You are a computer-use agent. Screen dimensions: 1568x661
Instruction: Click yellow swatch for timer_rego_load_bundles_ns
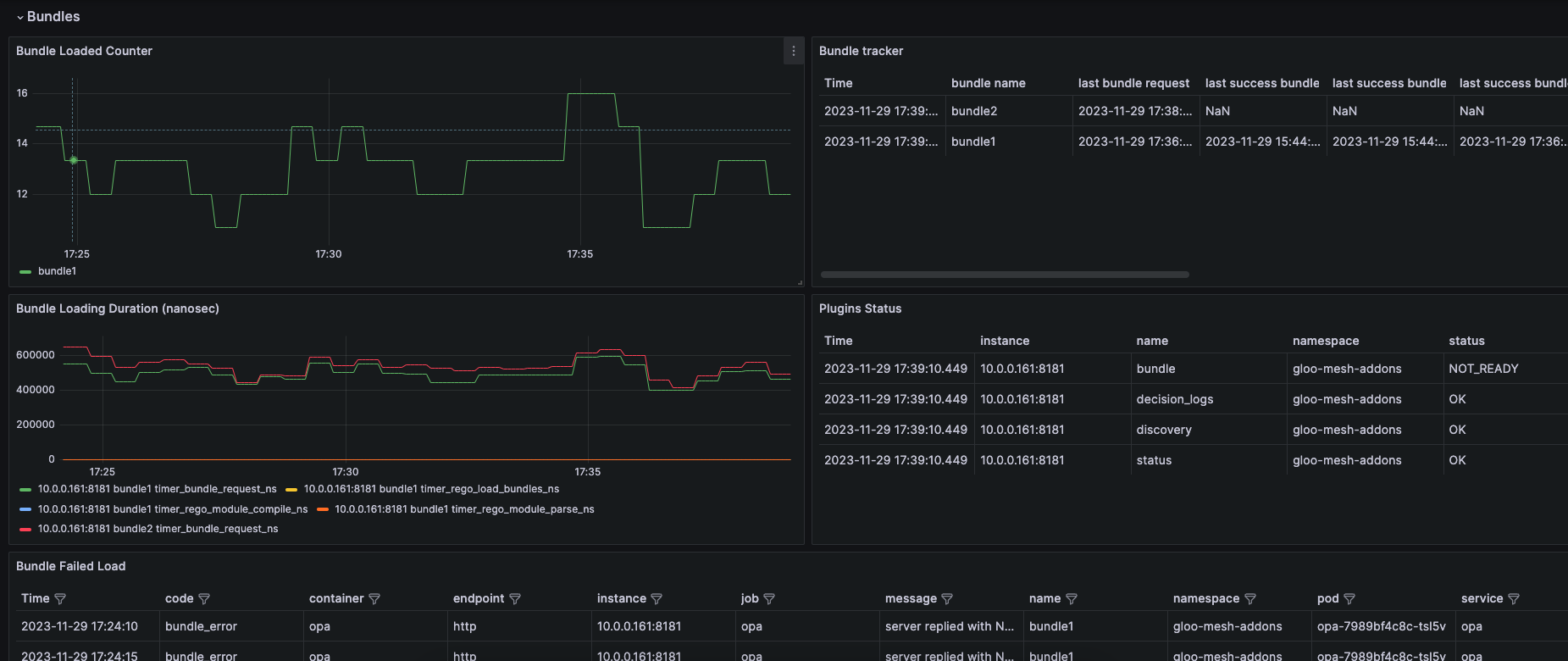point(291,490)
